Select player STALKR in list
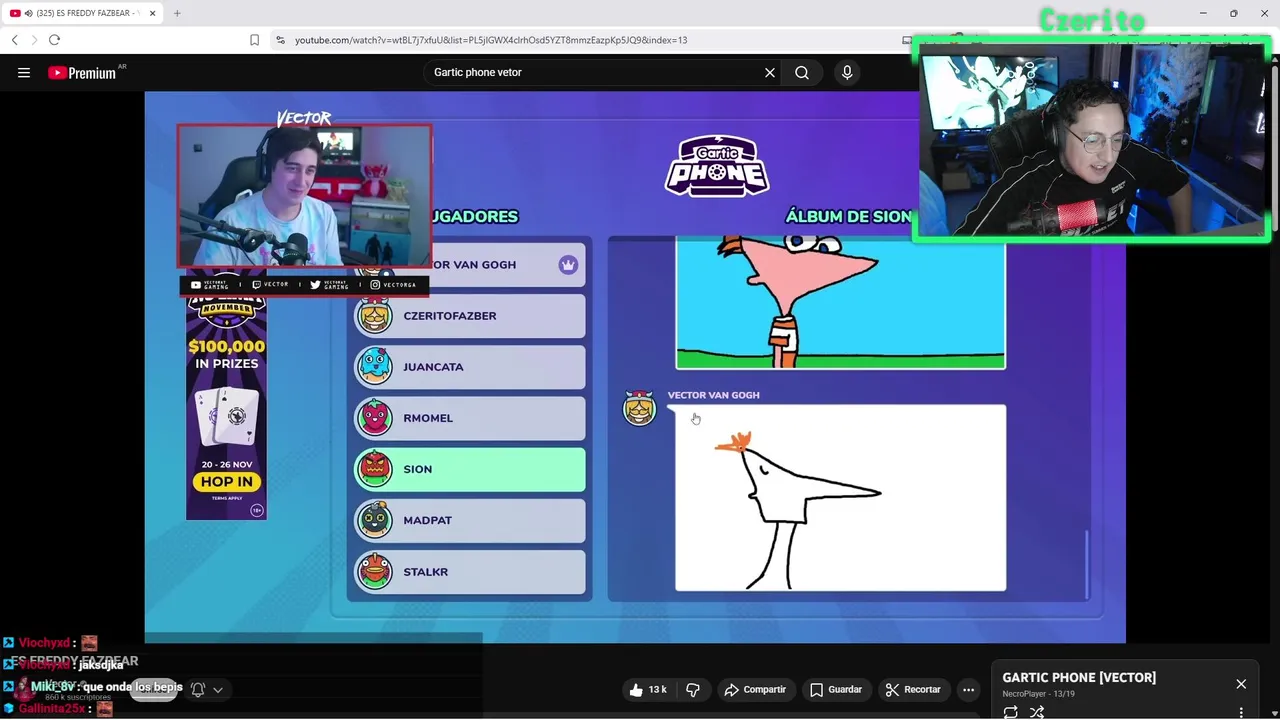Image resolution: width=1280 pixels, height=720 pixels. point(469,572)
